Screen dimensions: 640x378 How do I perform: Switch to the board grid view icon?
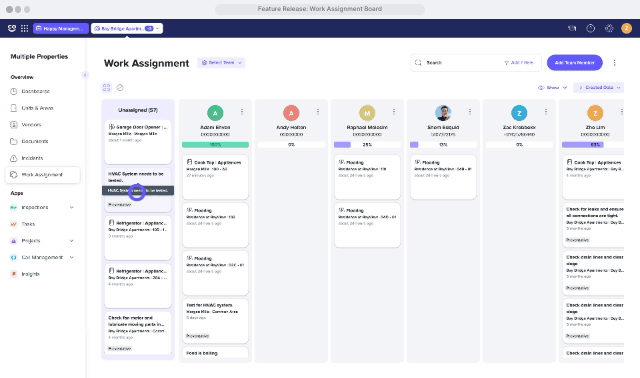[107, 87]
